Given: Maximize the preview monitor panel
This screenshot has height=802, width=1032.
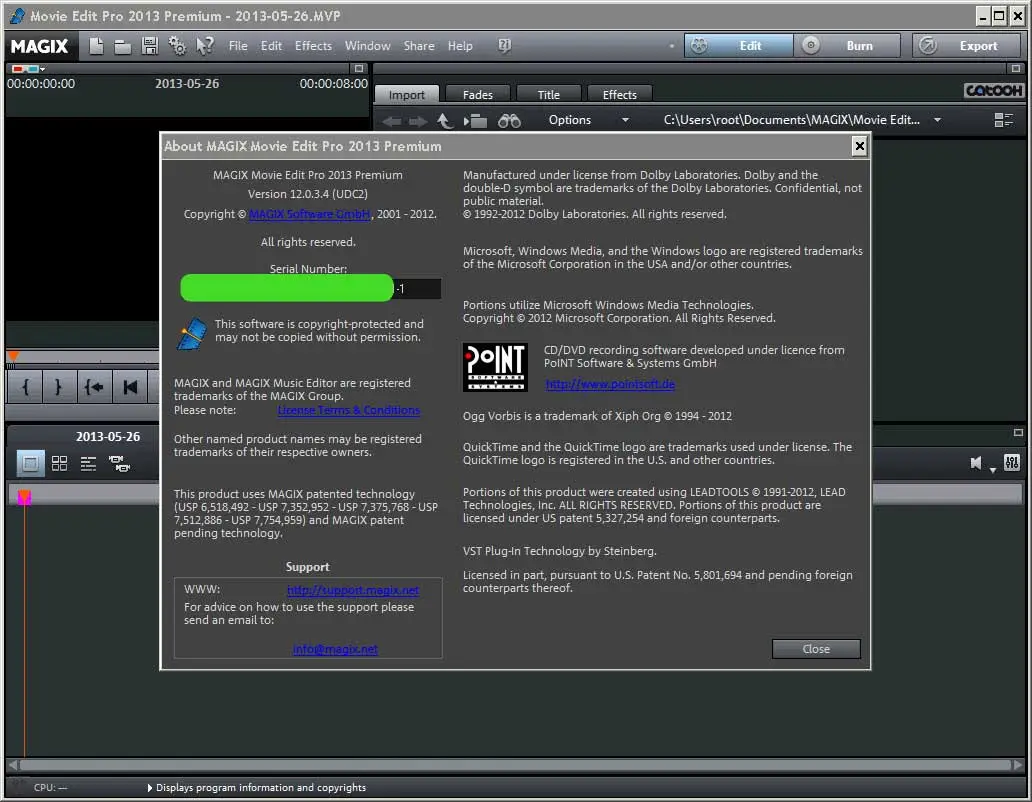Looking at the screenshot, I should point(359,68).
